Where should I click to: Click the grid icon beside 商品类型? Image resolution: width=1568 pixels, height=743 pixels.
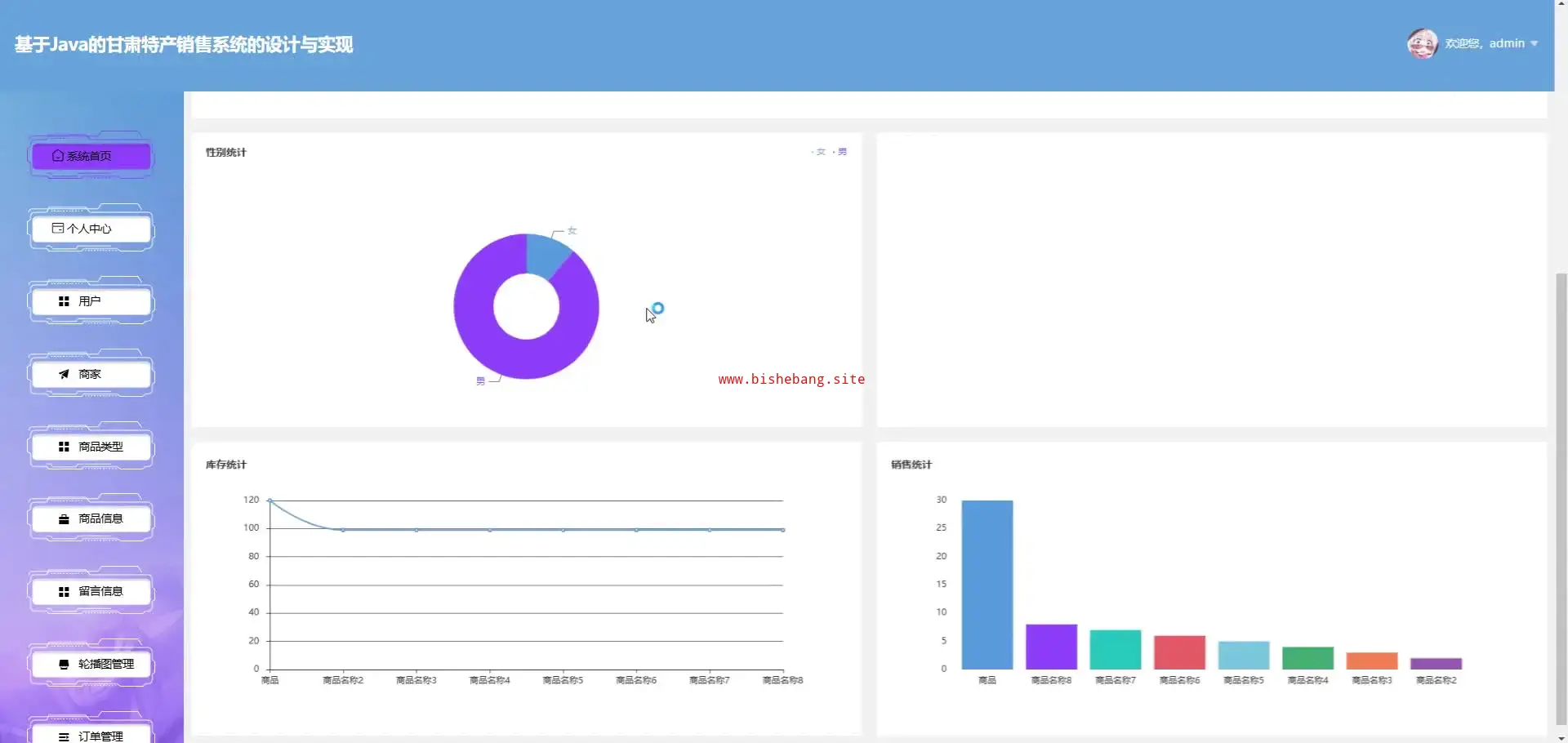(x=64, y=447)
